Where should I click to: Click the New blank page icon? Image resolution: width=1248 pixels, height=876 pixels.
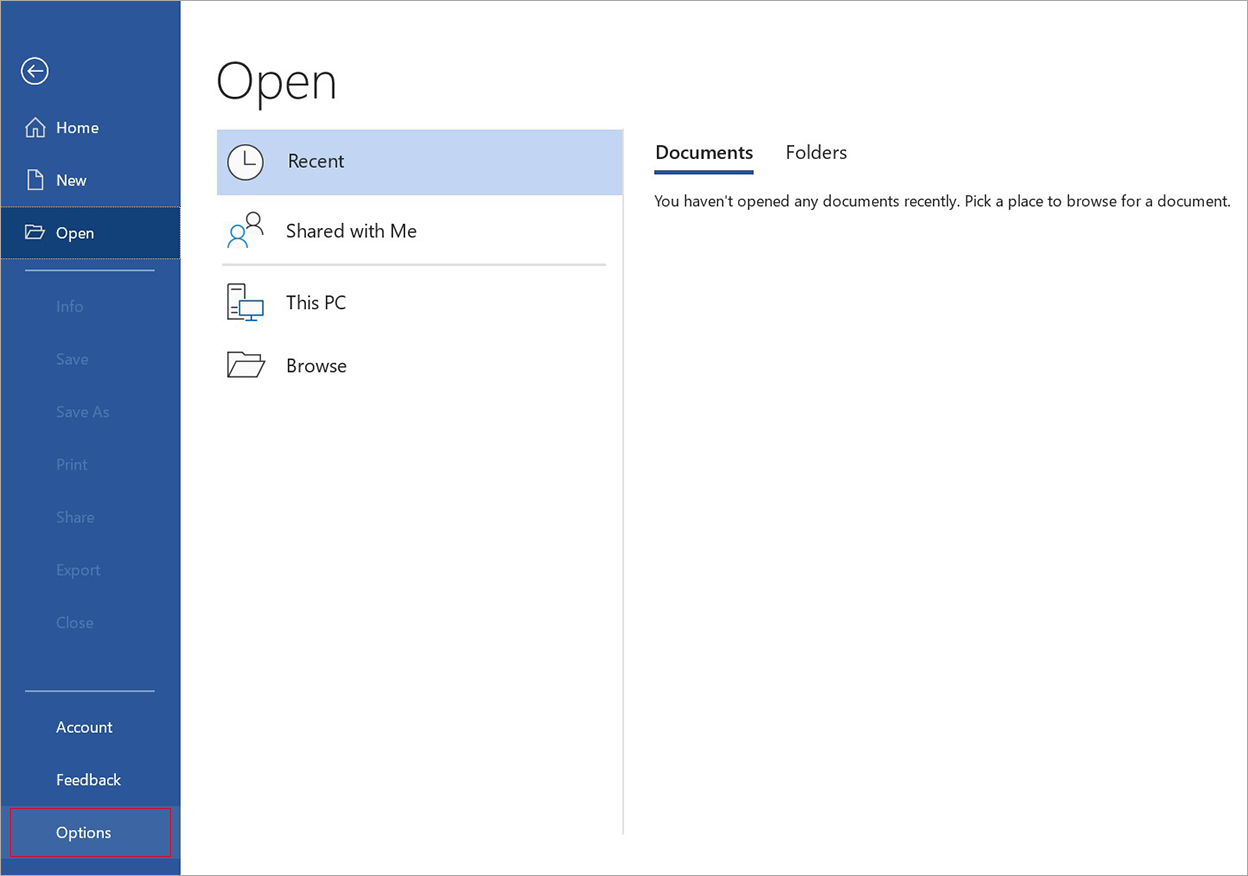[x=35, y=180]
